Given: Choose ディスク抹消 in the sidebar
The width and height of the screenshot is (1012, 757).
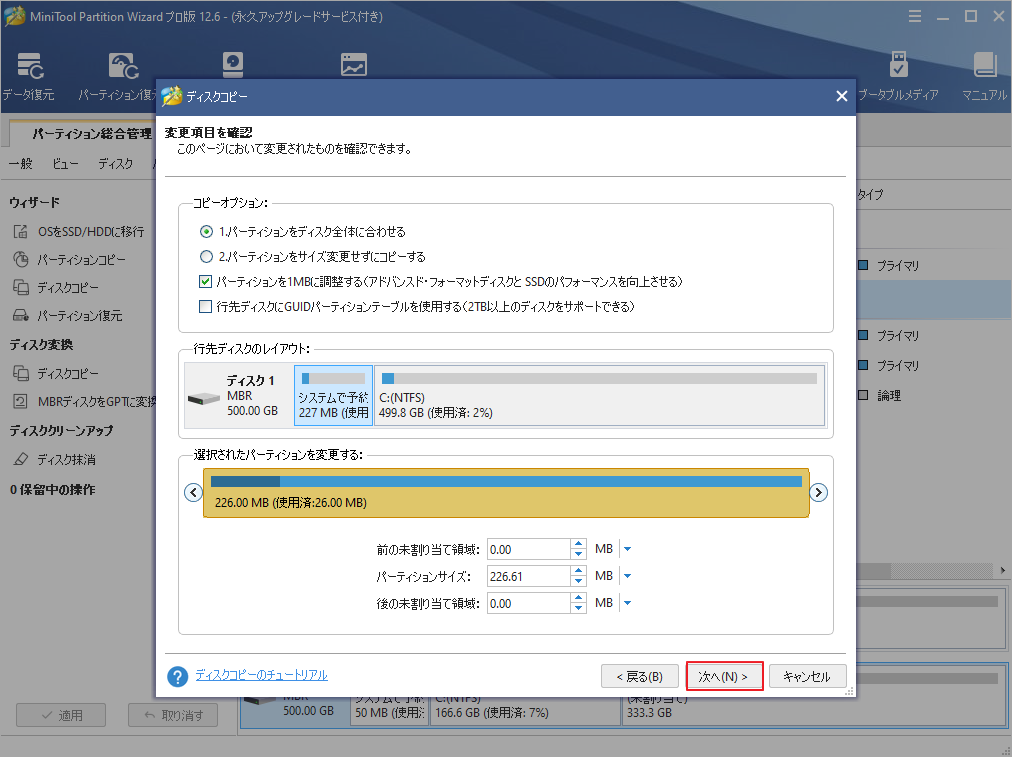Looking at the screenshot, I should click(x=66, y=460).
